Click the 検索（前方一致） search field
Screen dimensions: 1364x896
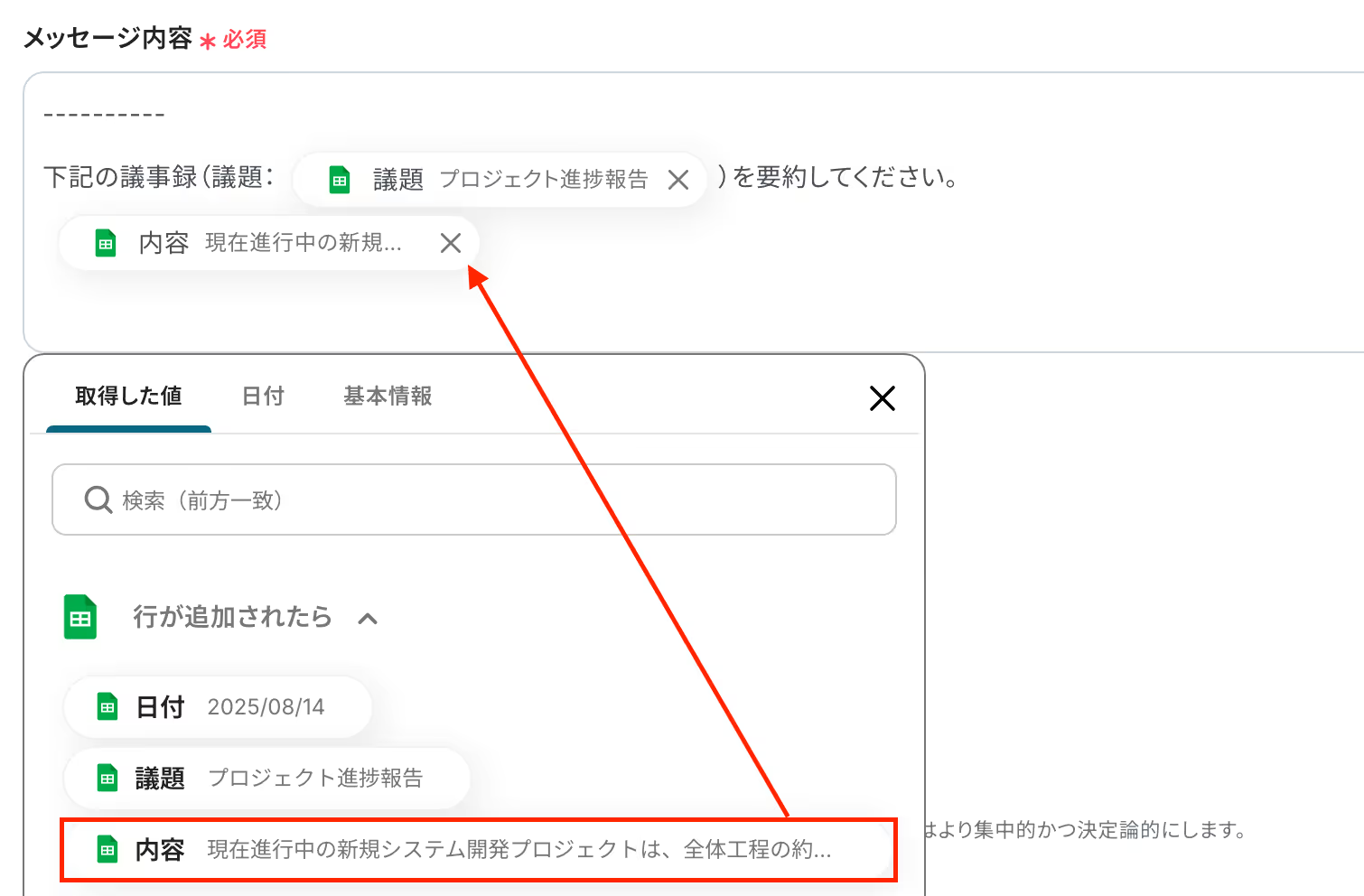click(474, 499)
